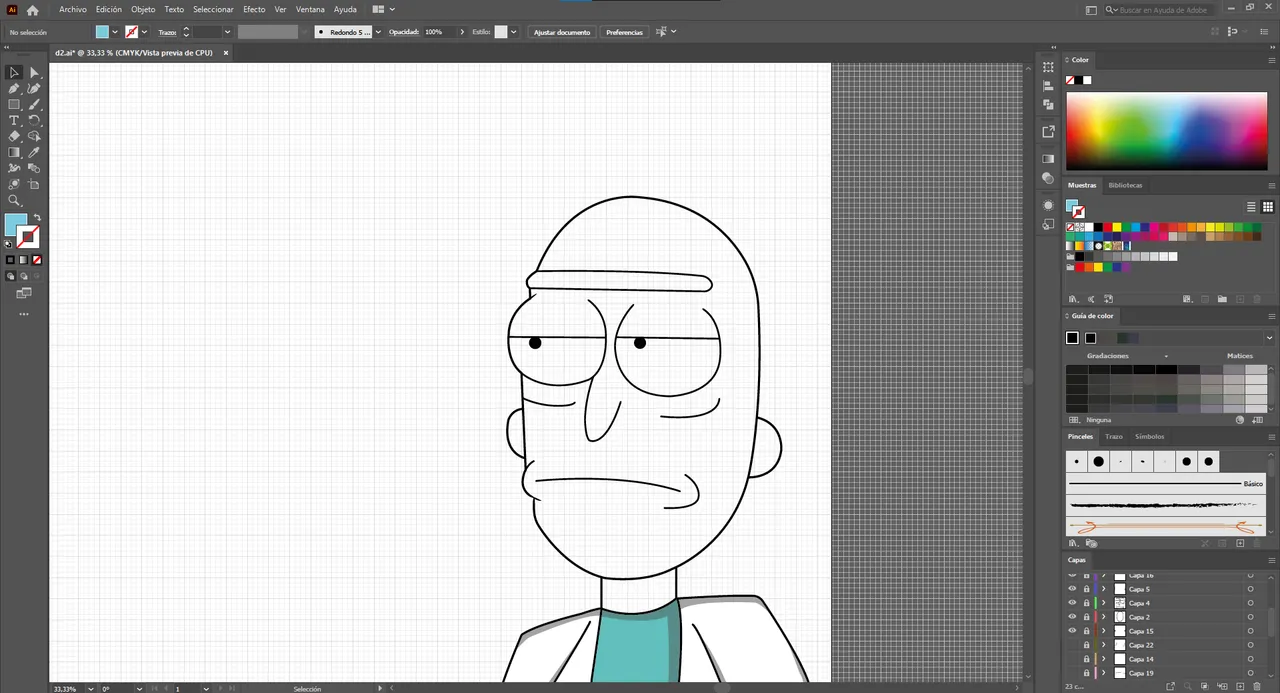Open the Efecto menu
Screen dimensions: 1280x693
(x=254, y=9)
